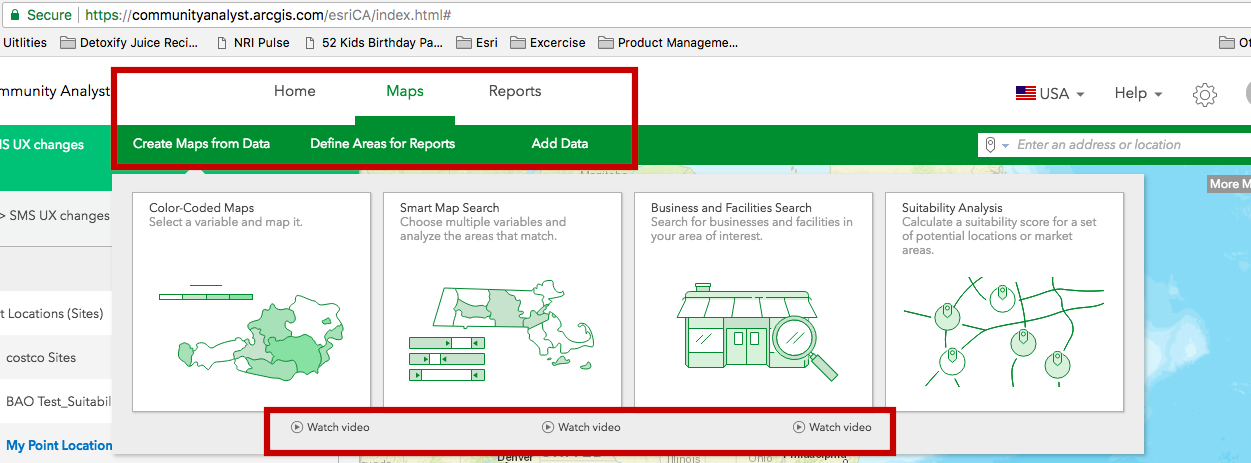Expand the USA country dropdown
Image resolution: width=1251 pixels, height=463 pixels.
(1050, 93)
